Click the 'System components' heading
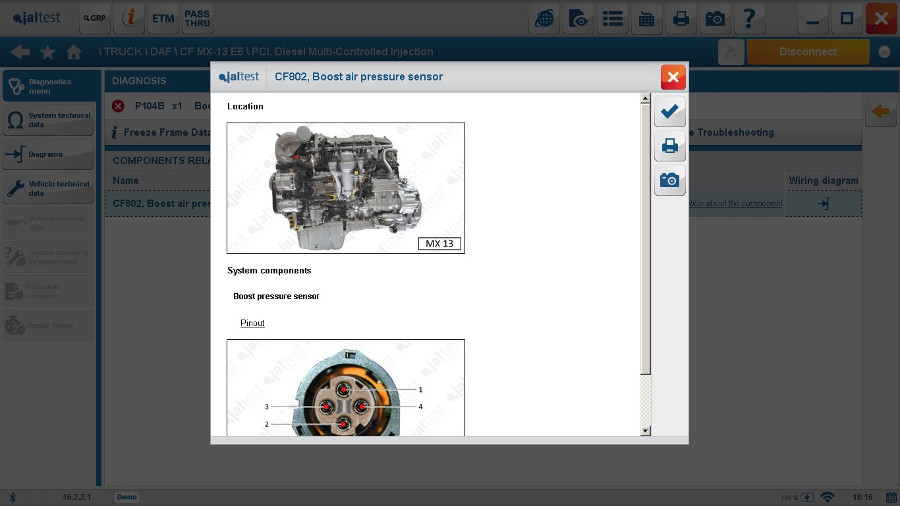This screenshot has width=900, height=506. pos(269,270)
